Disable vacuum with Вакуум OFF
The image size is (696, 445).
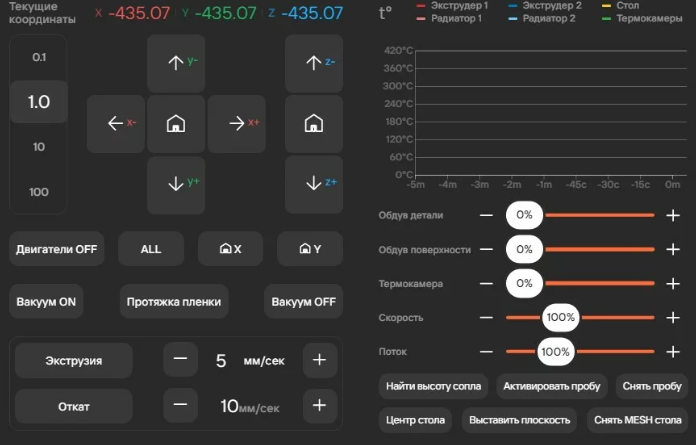click(303, 301)
